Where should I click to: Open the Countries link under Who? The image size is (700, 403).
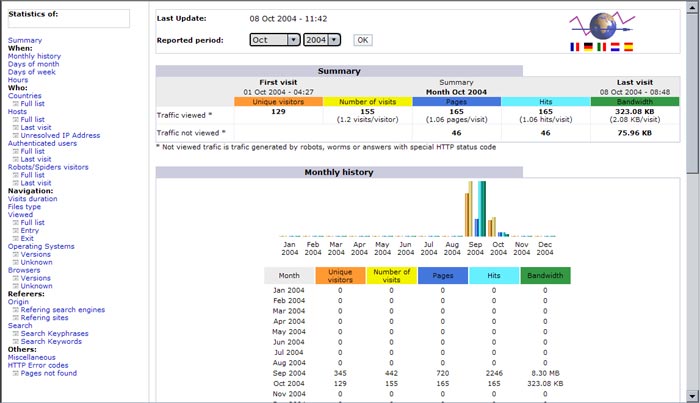click(25, 96)
